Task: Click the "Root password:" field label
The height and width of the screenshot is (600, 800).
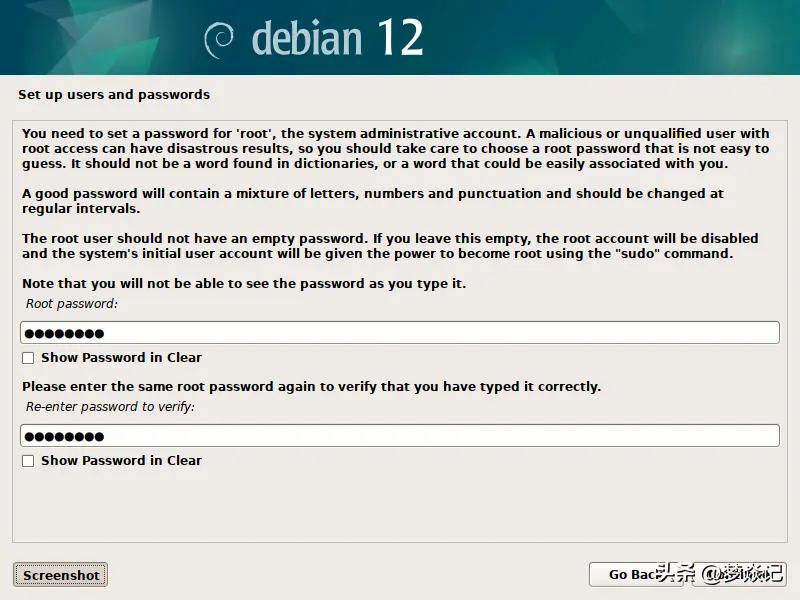Action: pyautogui.click(x=71, y=303)
